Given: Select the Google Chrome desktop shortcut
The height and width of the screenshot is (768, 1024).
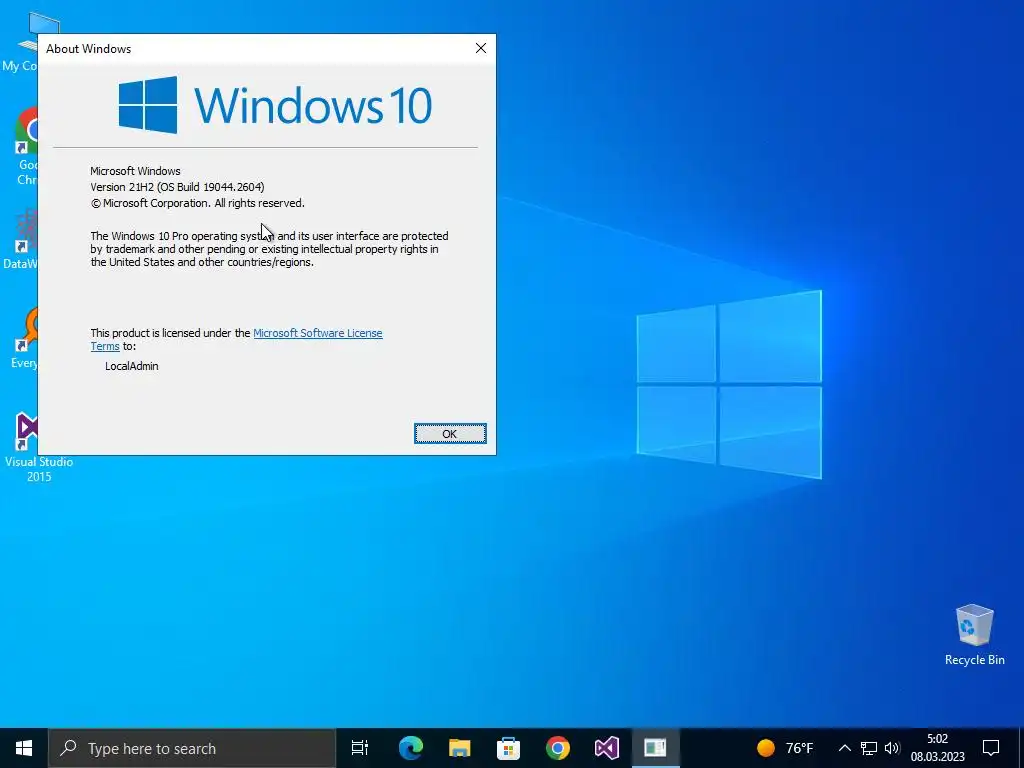Looking at the screenshot, I should 27,147.
